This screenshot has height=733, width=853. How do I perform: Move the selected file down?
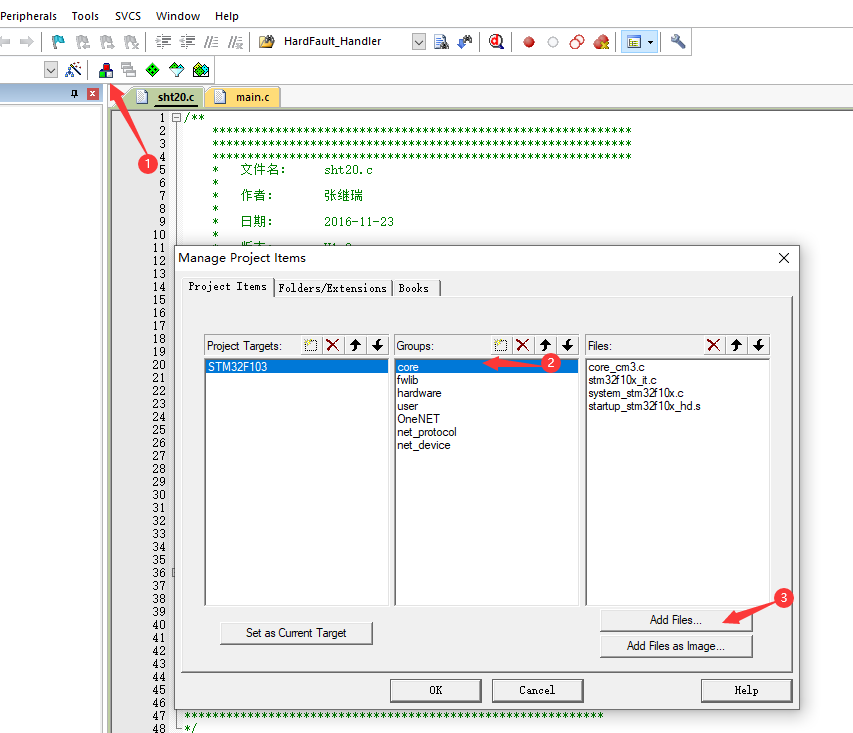tap(758, 345)
